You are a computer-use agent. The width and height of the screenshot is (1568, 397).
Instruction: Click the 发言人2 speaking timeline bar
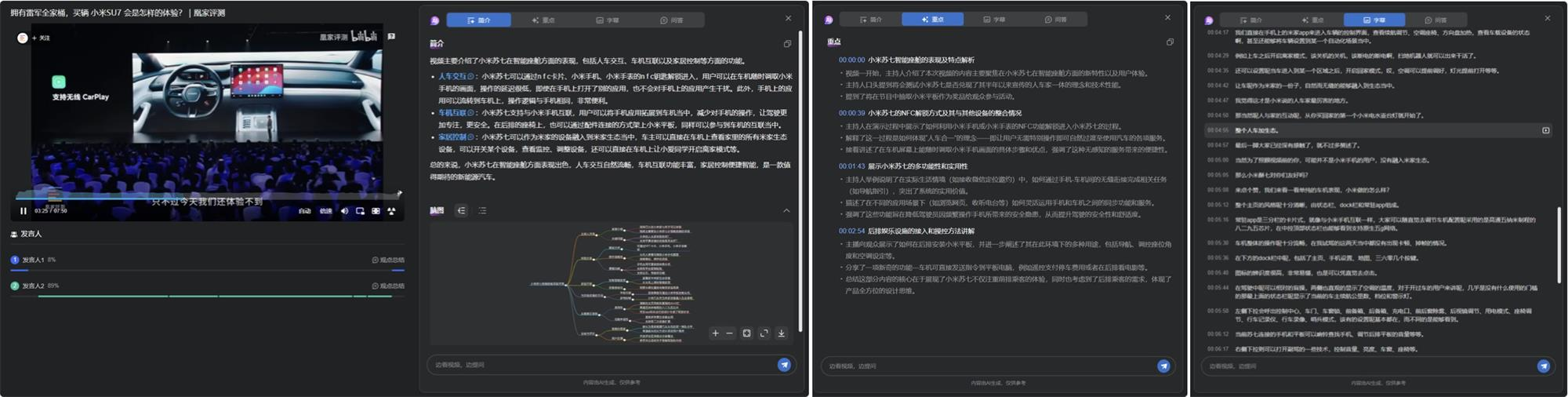point(207,296)
